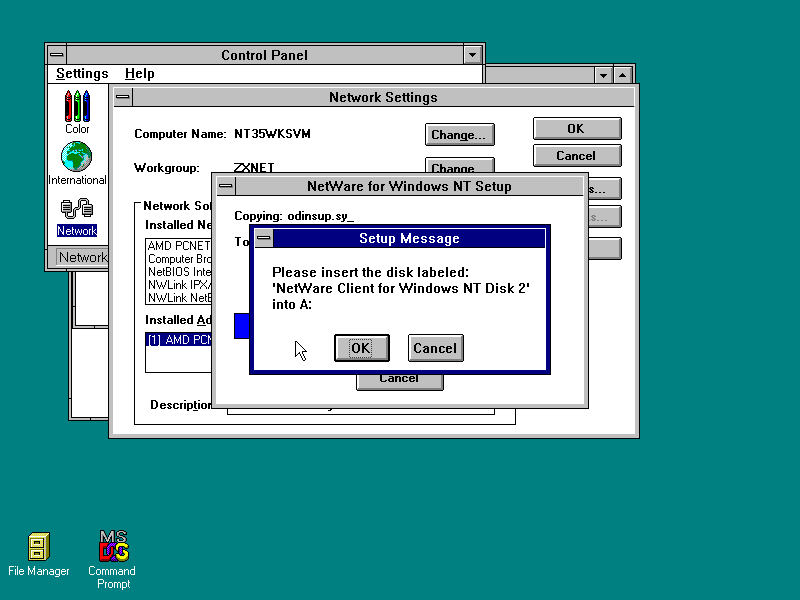Select the Network control panel icon
800x600 pixels.
[x=77, y=218]
